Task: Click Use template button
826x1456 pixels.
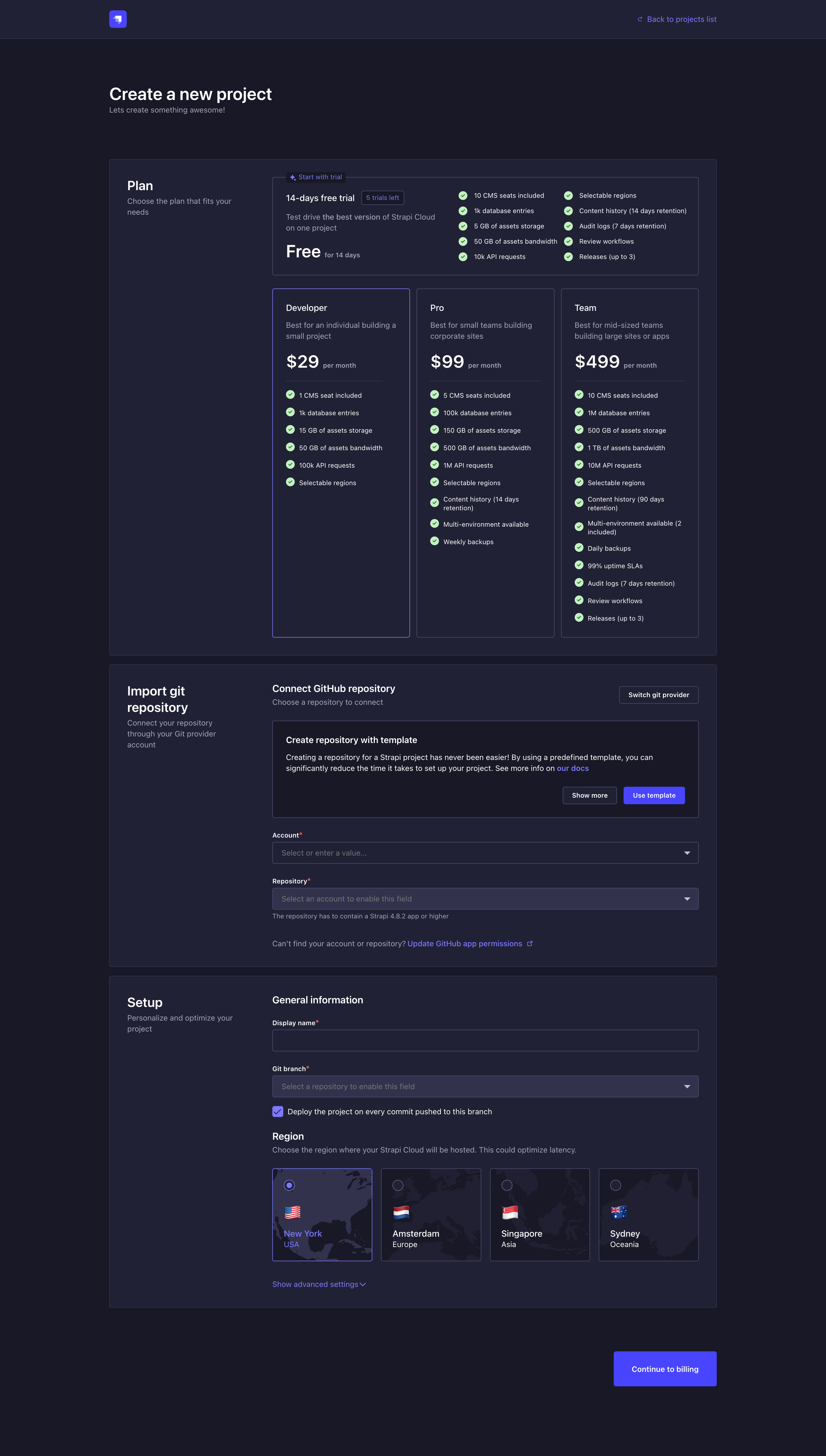Action: tap(654, 795)
